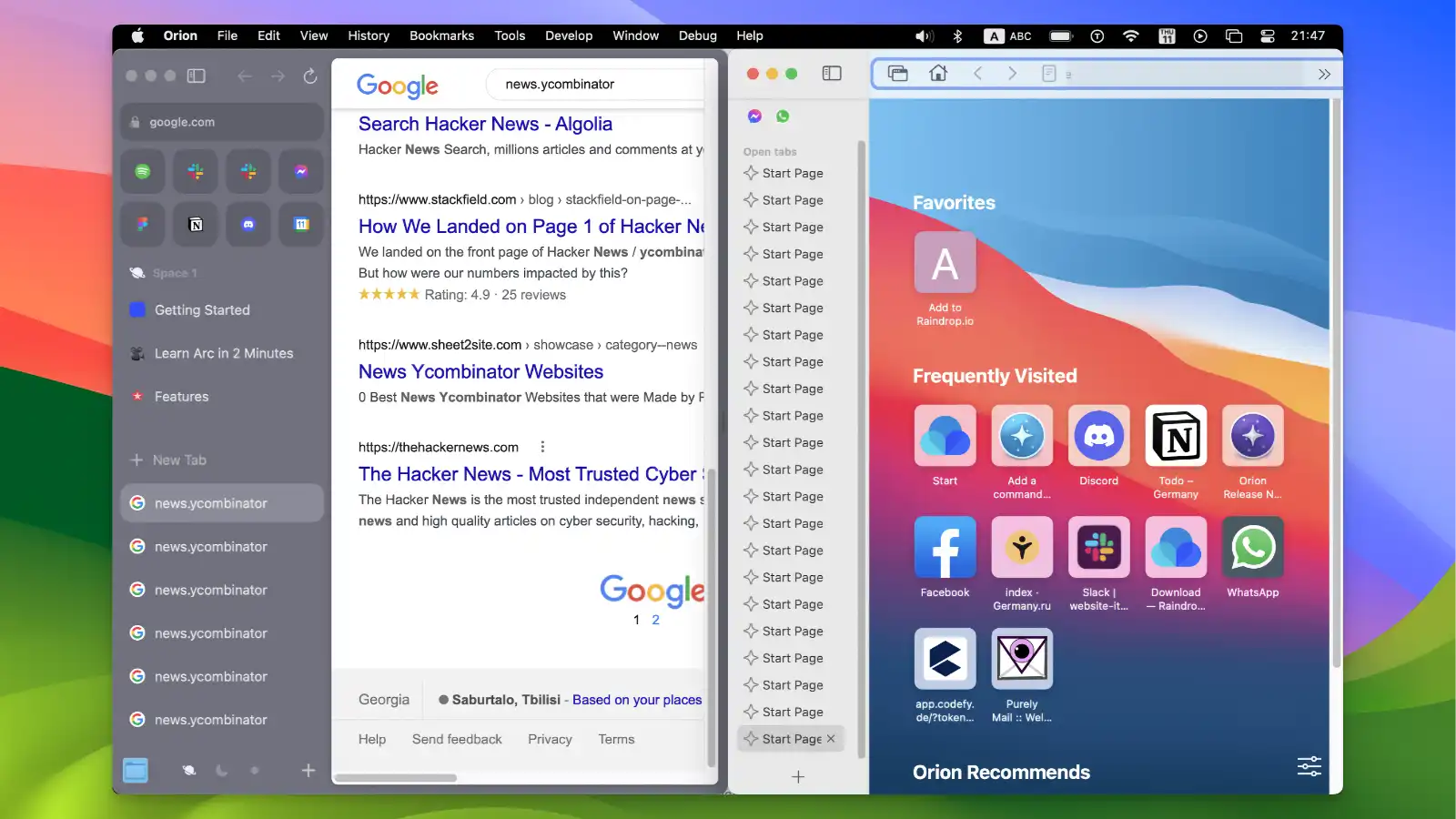Screen dimensions: 1456x819
Task: Toggle Orion's sidebar panel
Action: (831, 74)
